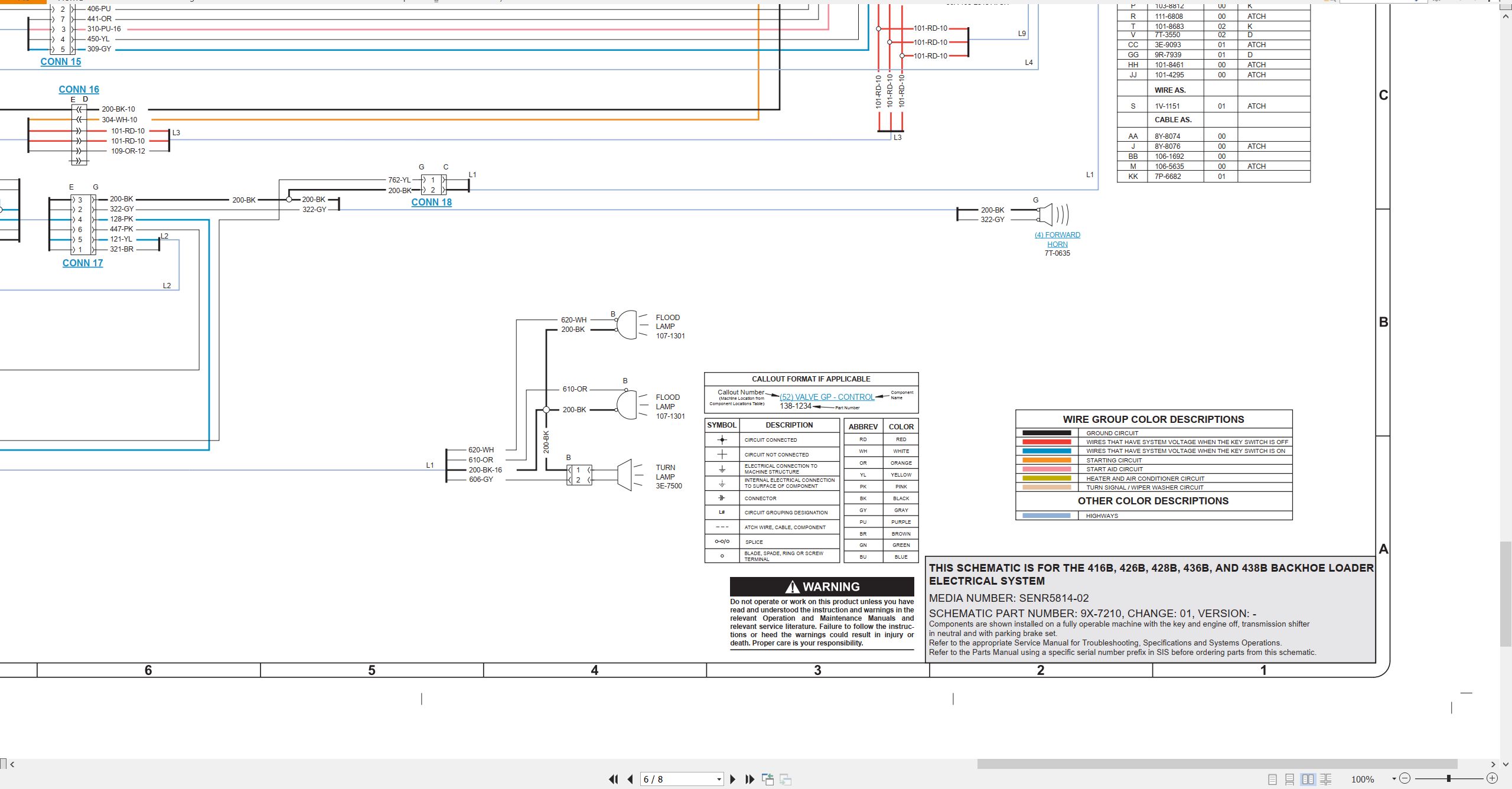Click the 606-GY wire label
The image size is (1512, 789).
tap(481, 480)
